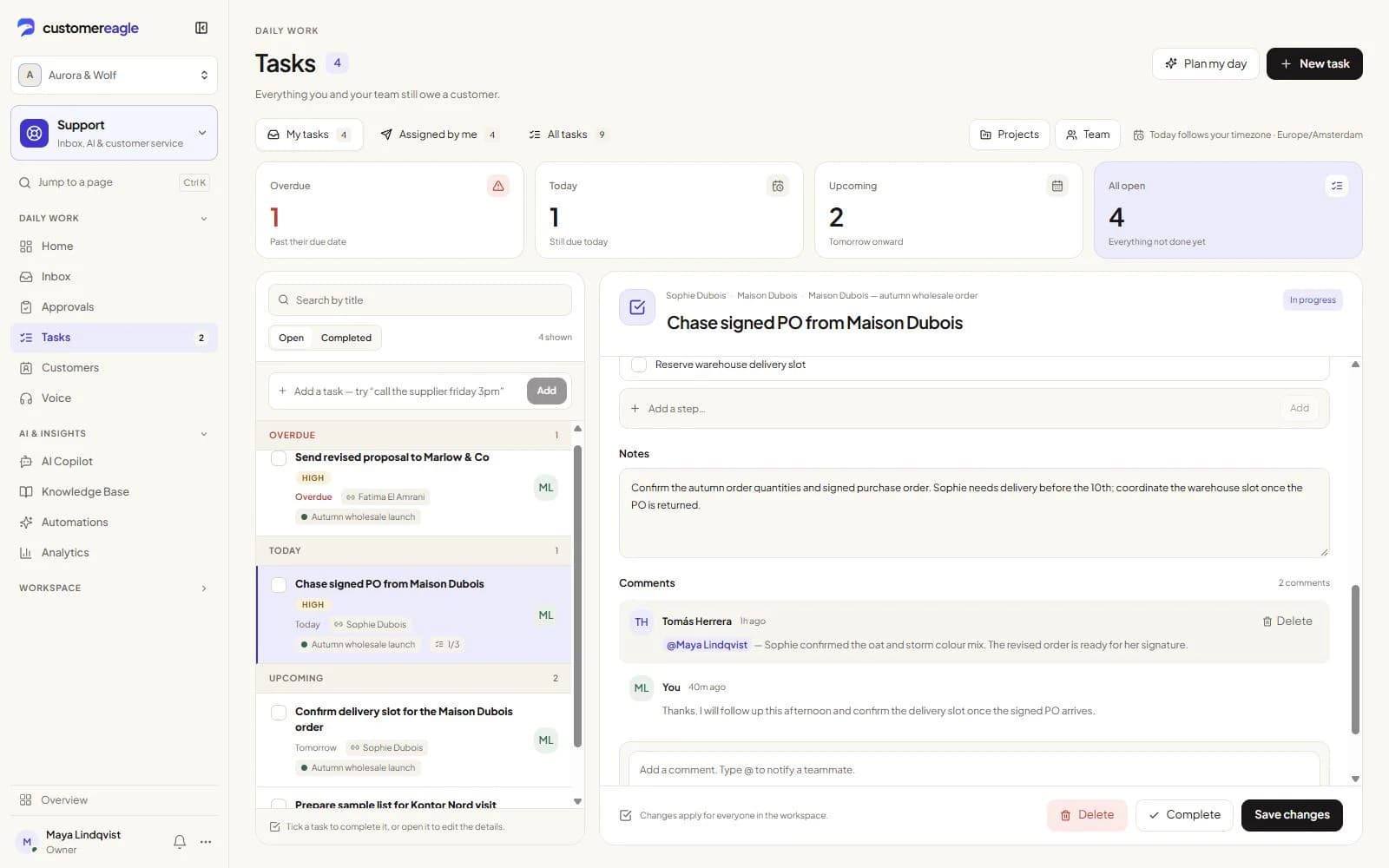Open Analytics page
Viewport: 1389px width, 868px height.
pyautogui.click(x=114, y=553)
